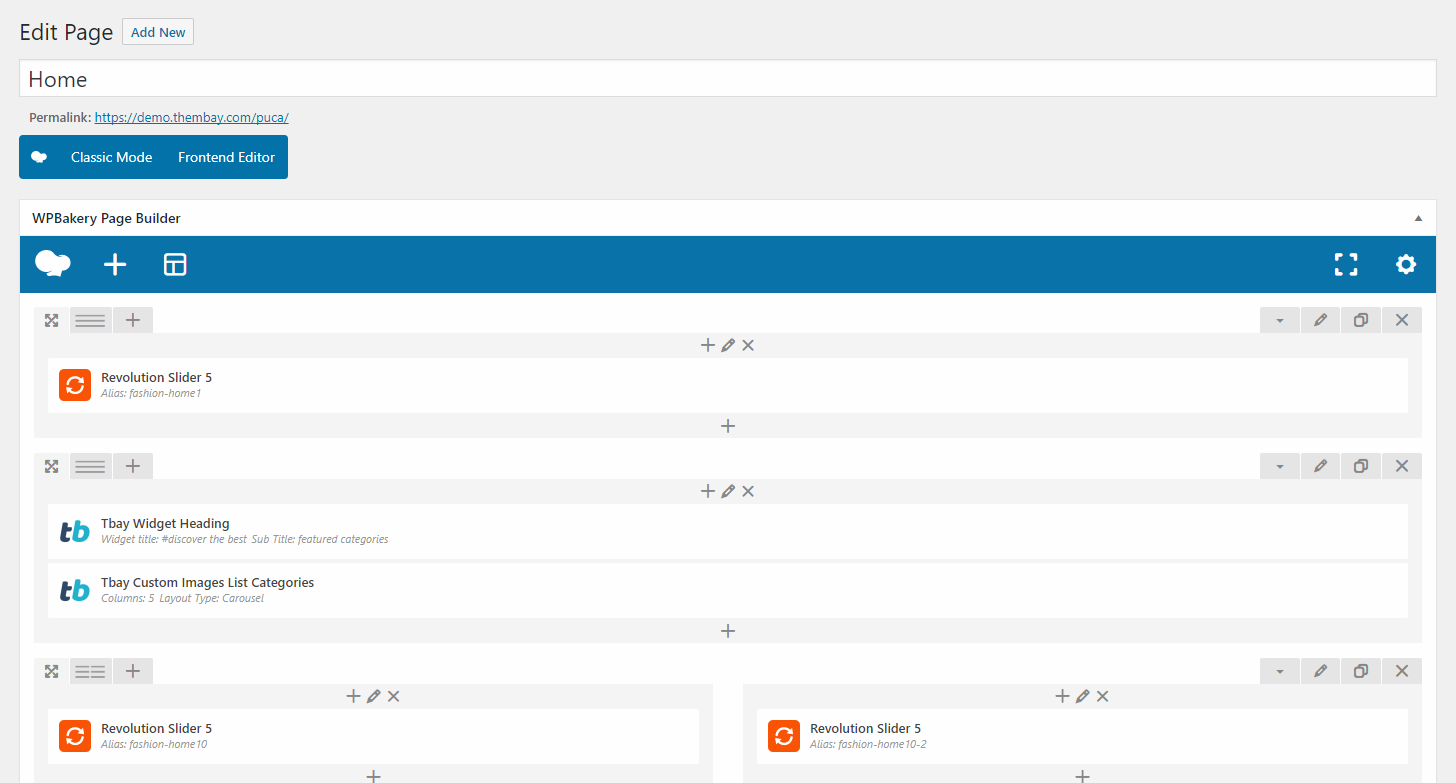Select the Tbay Custom Images List Categories element
The image size is (1456, 783).
tap(207, 583)
